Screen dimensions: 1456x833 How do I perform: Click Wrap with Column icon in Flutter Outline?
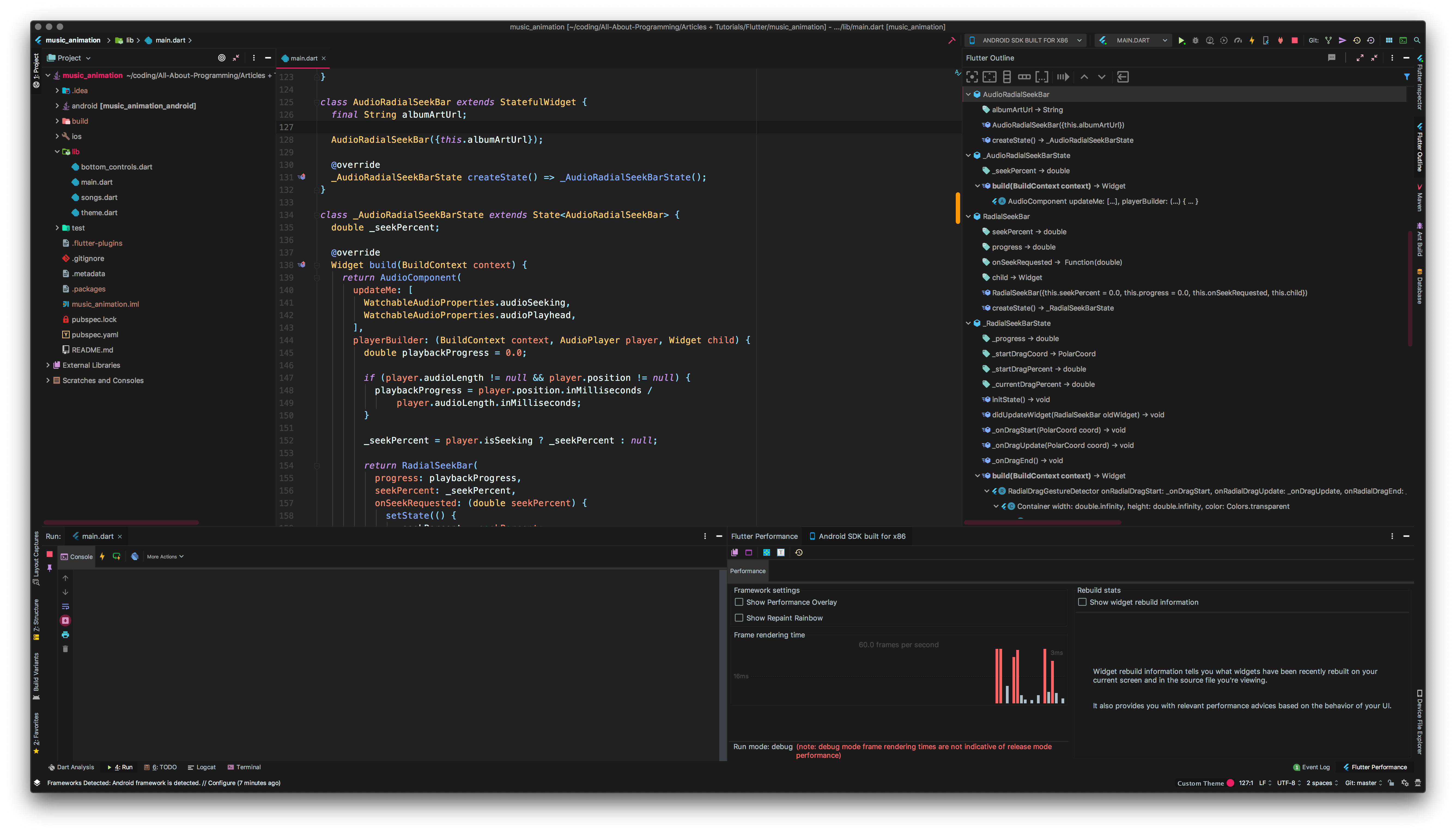coord(1007,77)
